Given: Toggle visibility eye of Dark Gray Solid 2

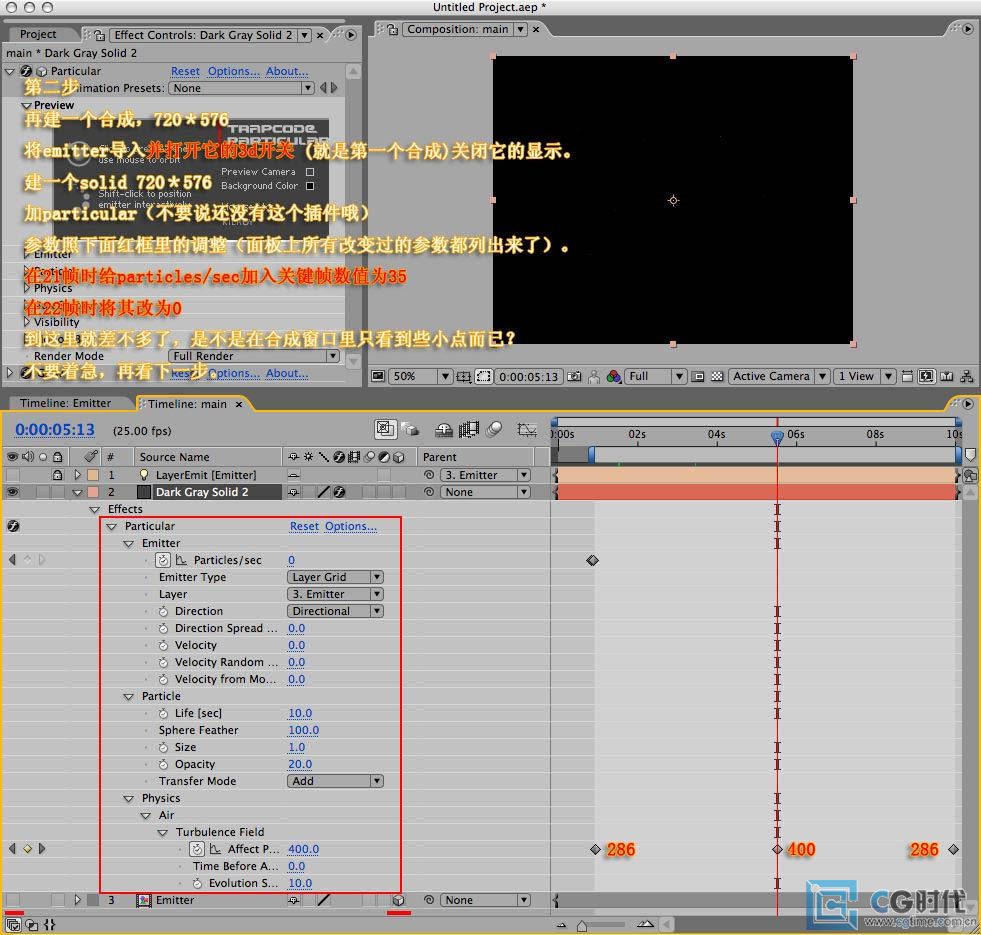Looking at the screenshot, I should tap(12, 492).
